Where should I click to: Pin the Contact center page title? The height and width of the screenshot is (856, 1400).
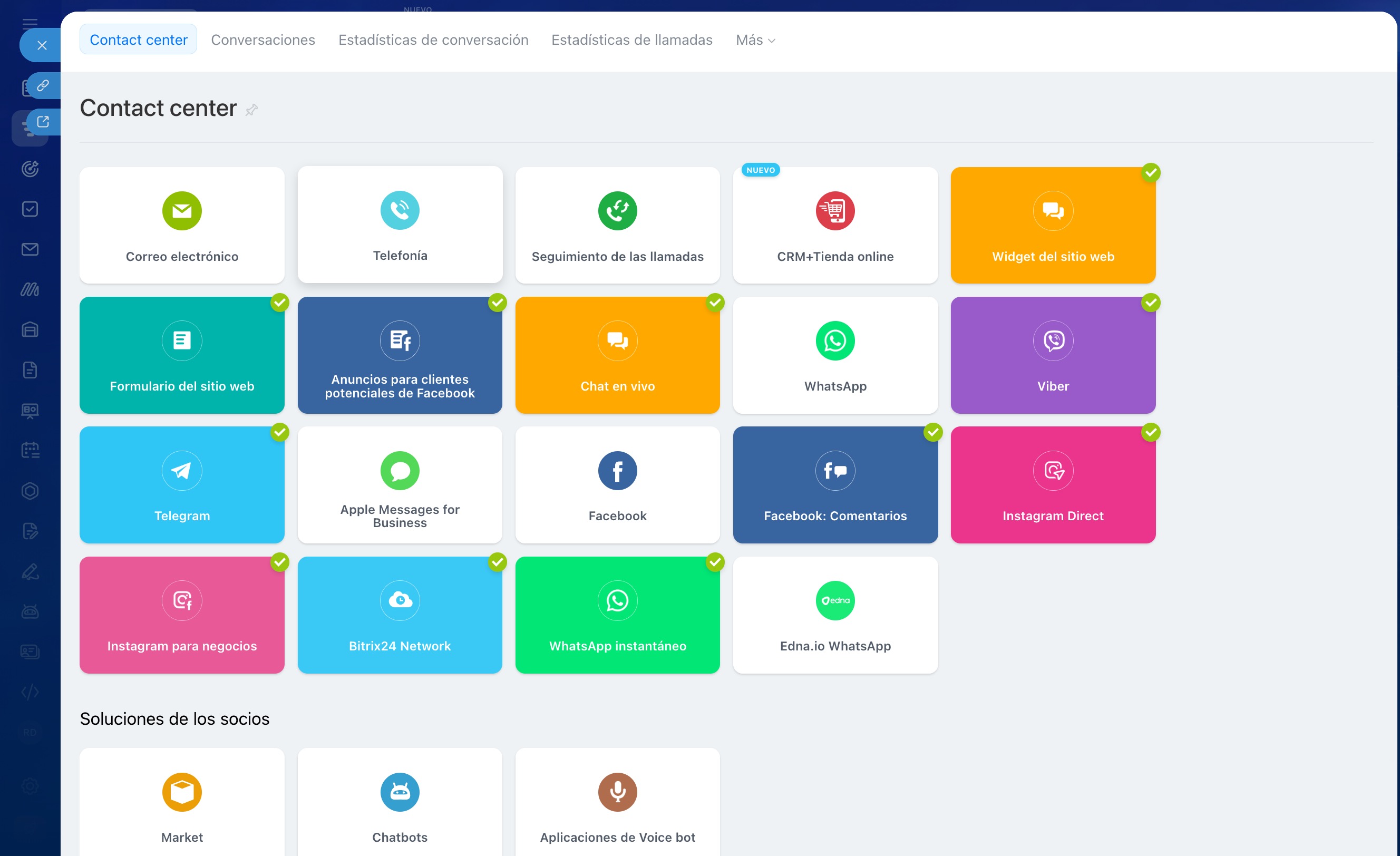point(252,110)
